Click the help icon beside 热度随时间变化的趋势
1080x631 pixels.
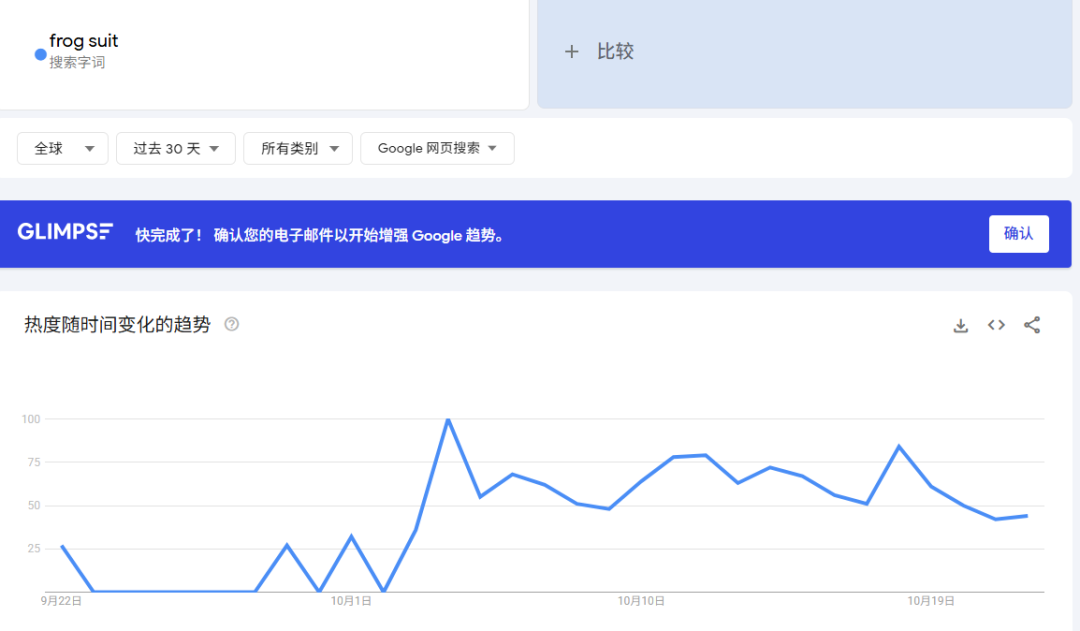(232, 325)
